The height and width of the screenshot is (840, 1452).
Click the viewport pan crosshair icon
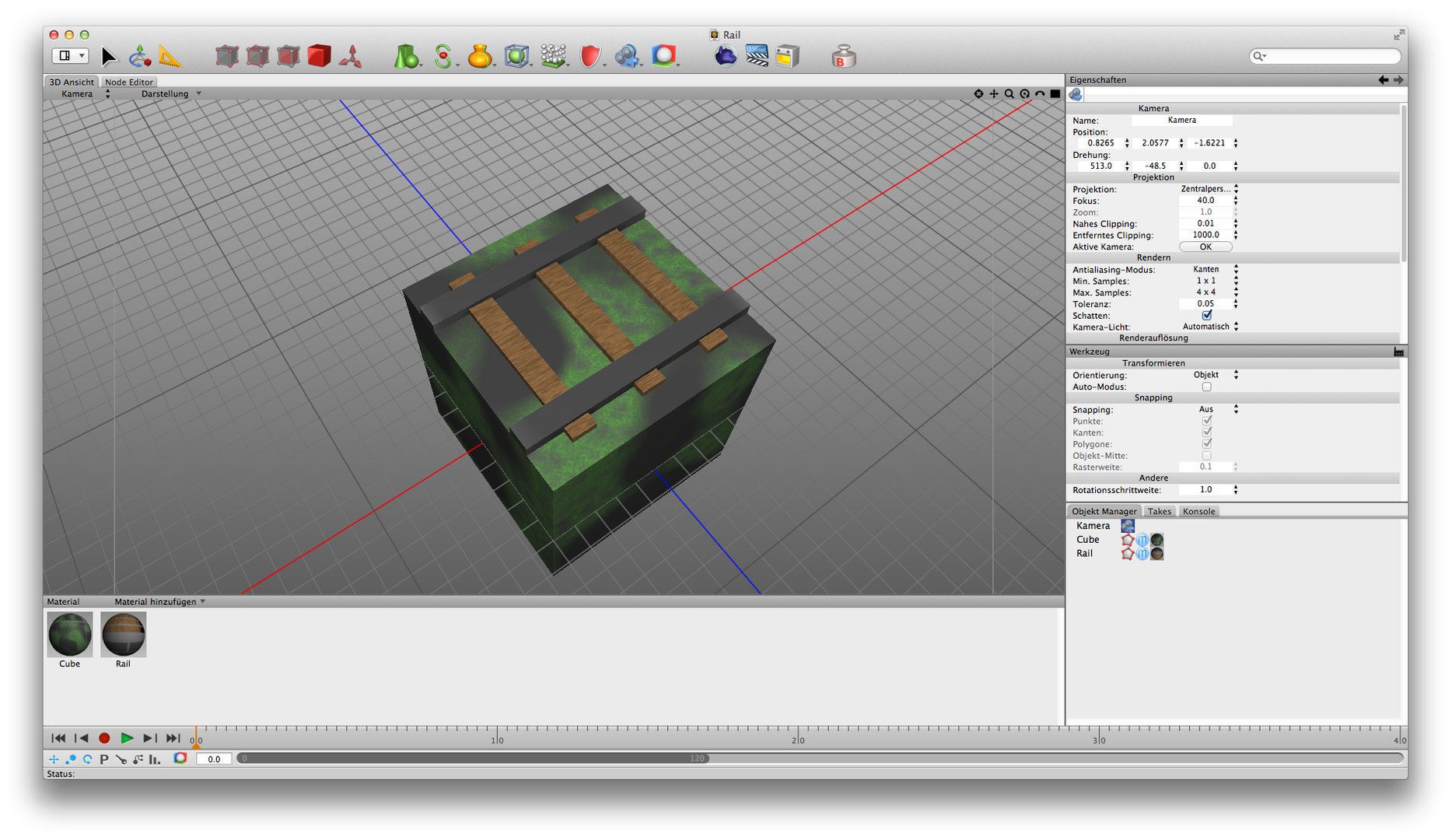(994, 94)
